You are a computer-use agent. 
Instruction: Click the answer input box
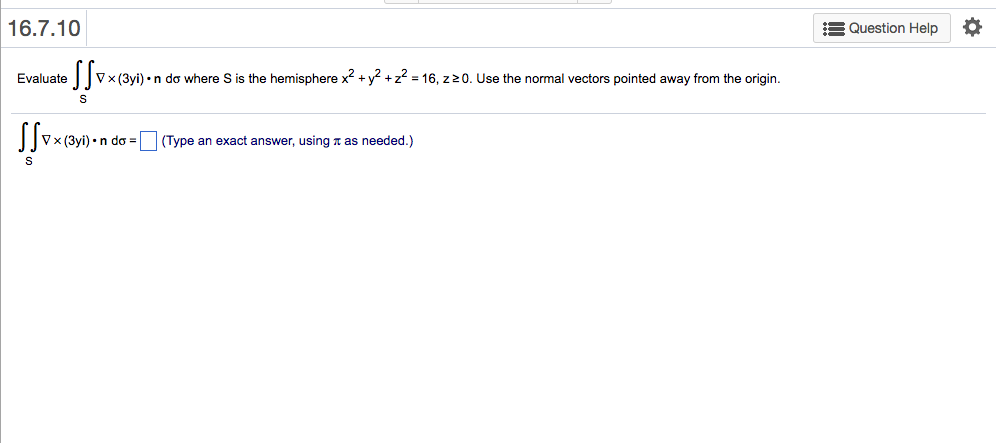pos(148,140)
